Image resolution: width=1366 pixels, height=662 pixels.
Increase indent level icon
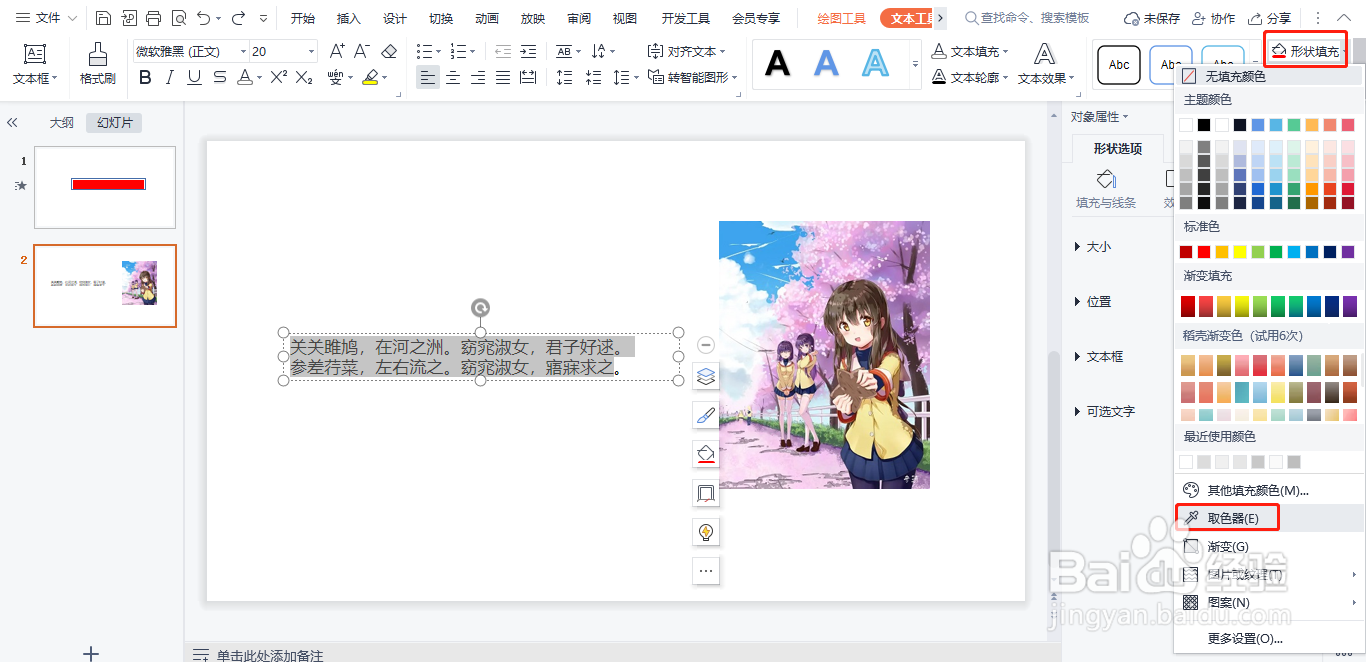point(527,51)
